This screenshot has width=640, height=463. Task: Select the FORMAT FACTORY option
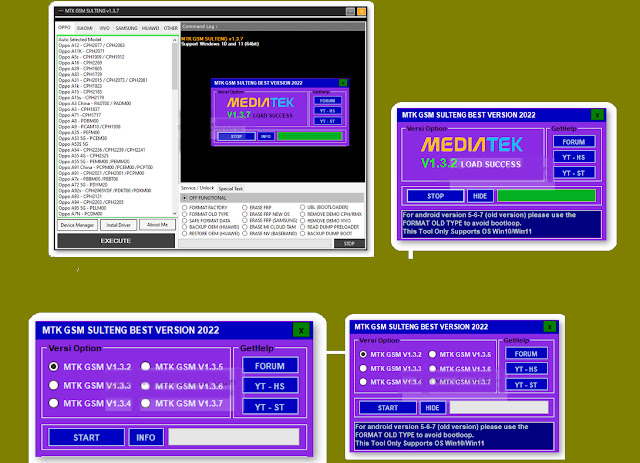click(x=205, y=208)
